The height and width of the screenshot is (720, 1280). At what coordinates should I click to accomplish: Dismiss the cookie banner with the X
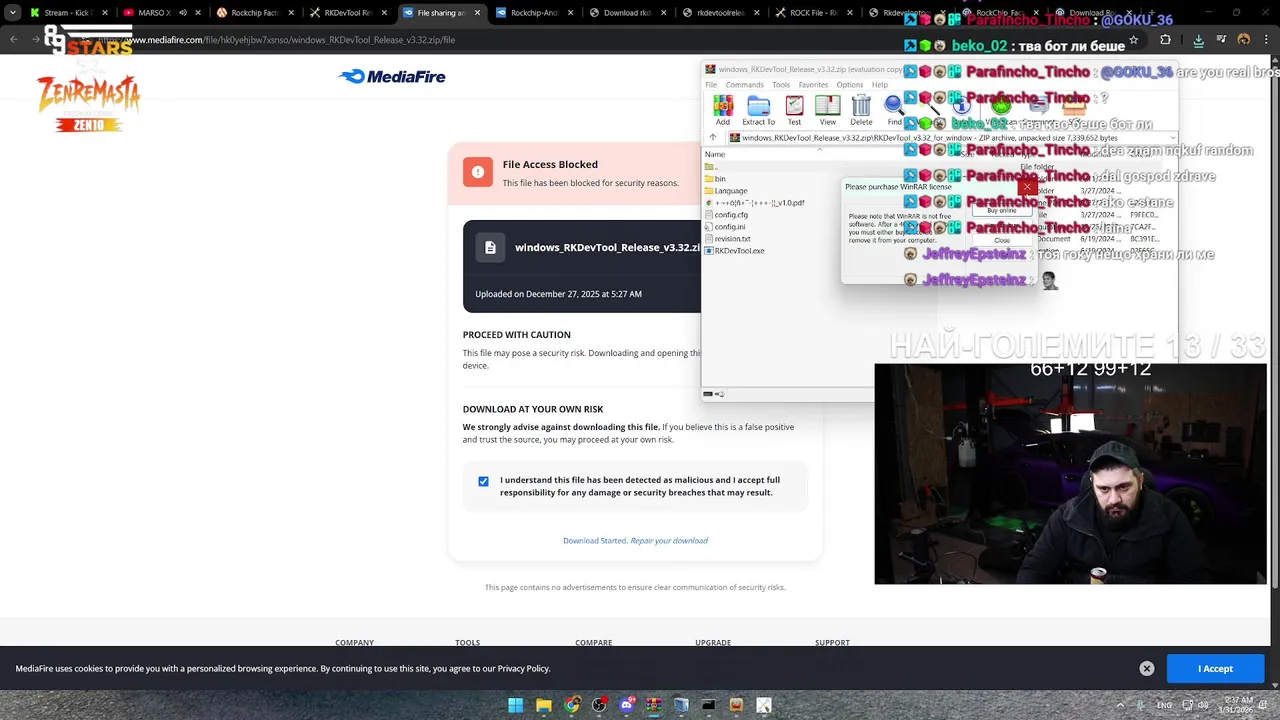(1147, 668)
